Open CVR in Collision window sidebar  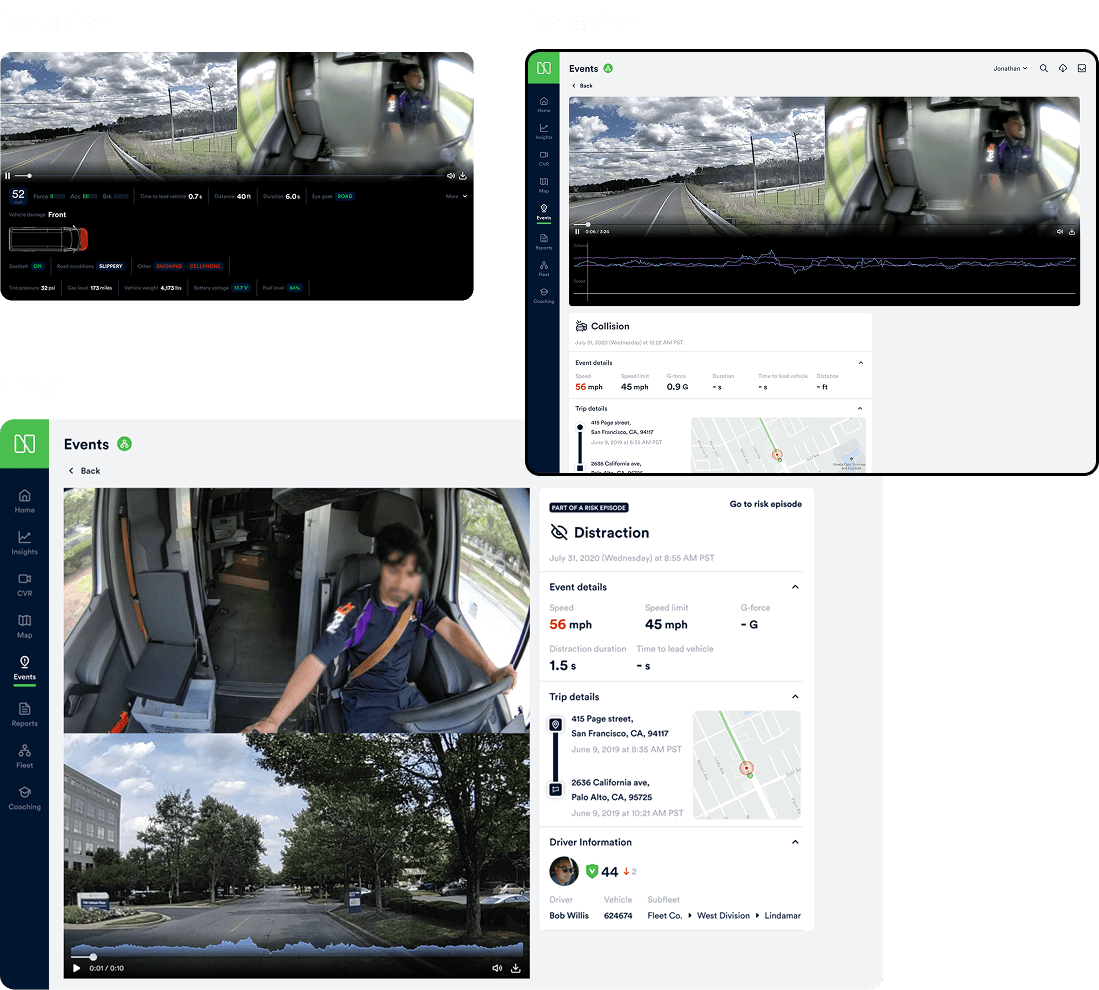coord(544,158)
